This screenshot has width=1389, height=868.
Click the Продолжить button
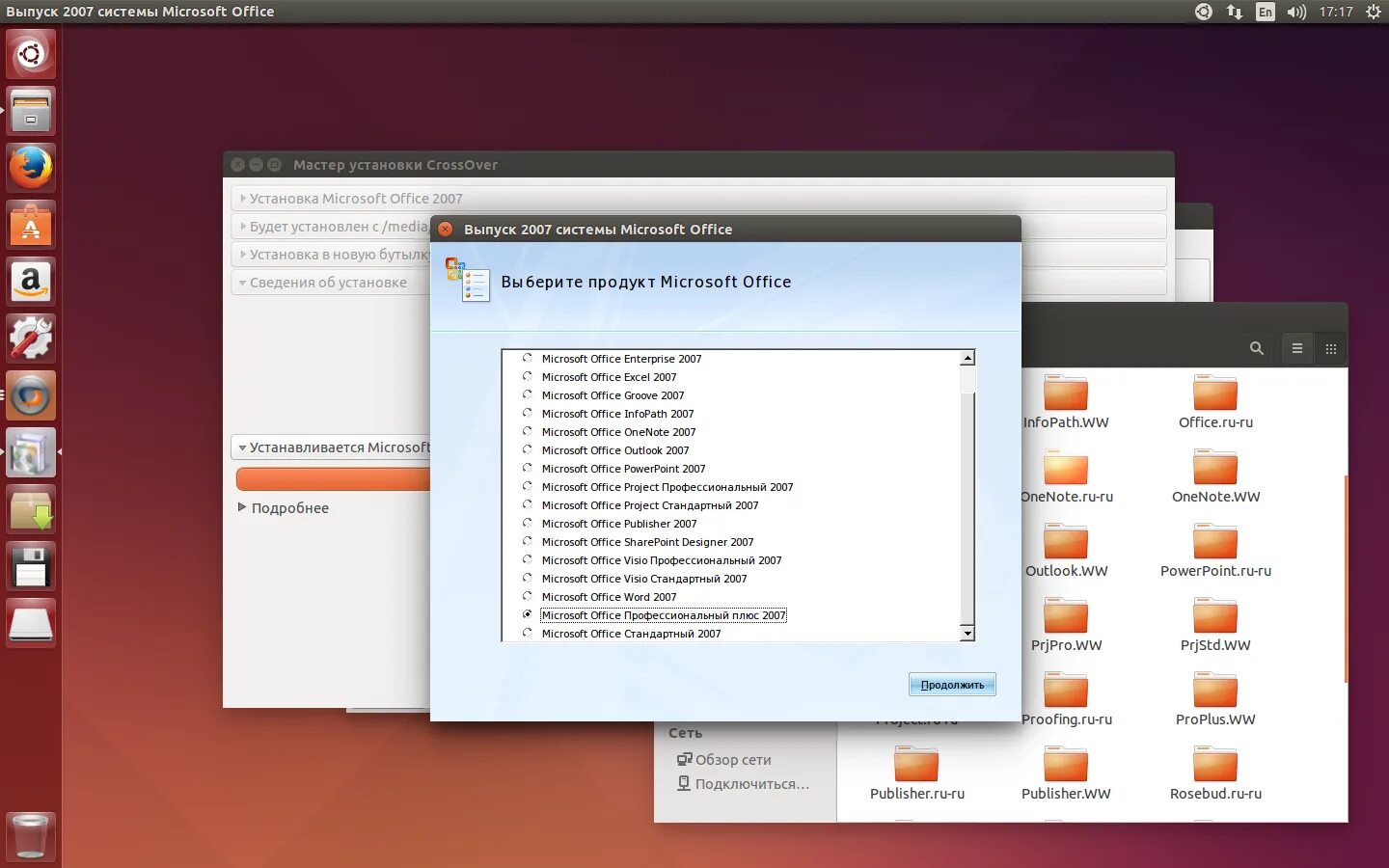click(952, 684)
